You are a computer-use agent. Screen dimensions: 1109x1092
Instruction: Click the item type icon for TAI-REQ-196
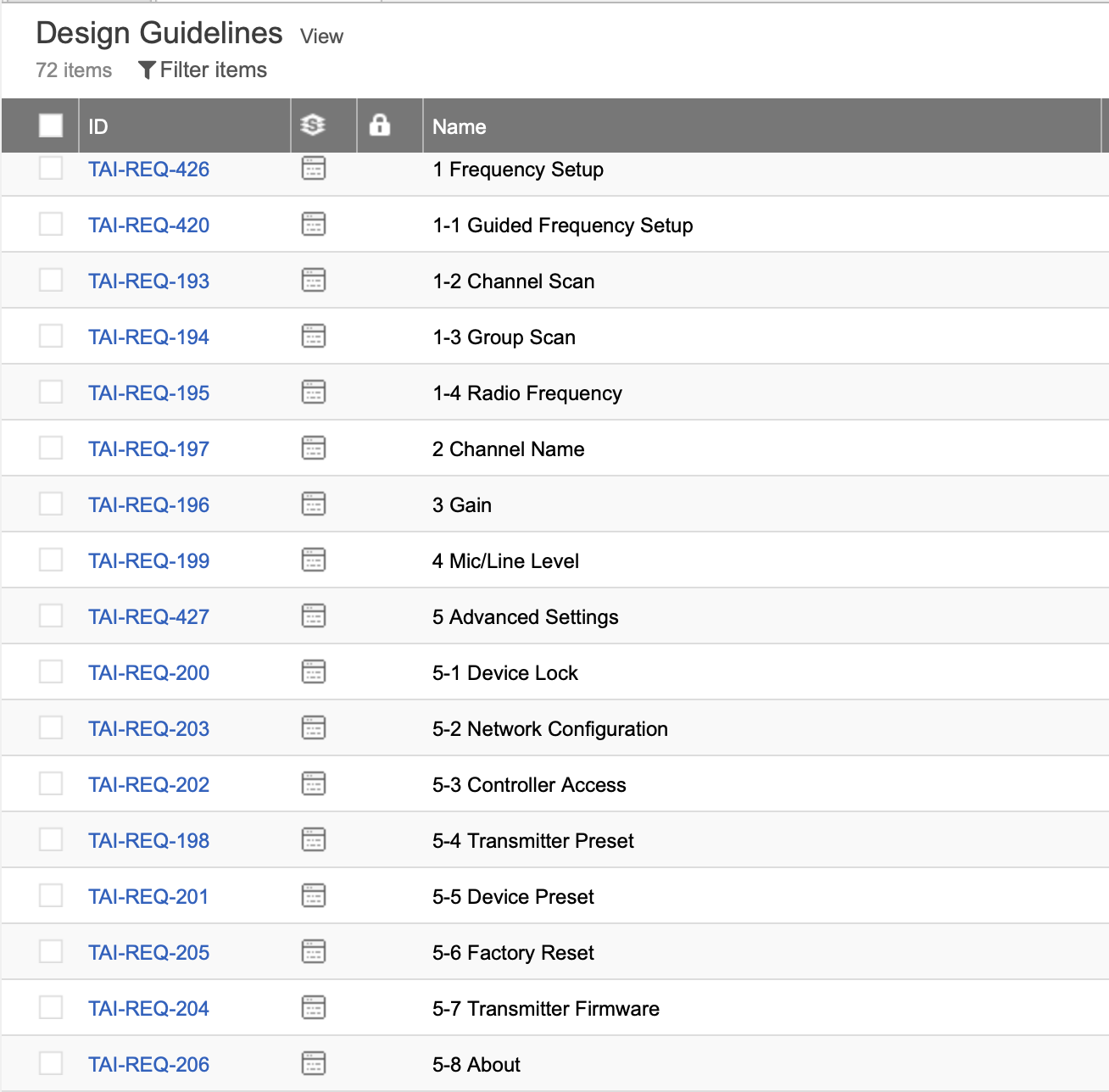coord(314,504)
